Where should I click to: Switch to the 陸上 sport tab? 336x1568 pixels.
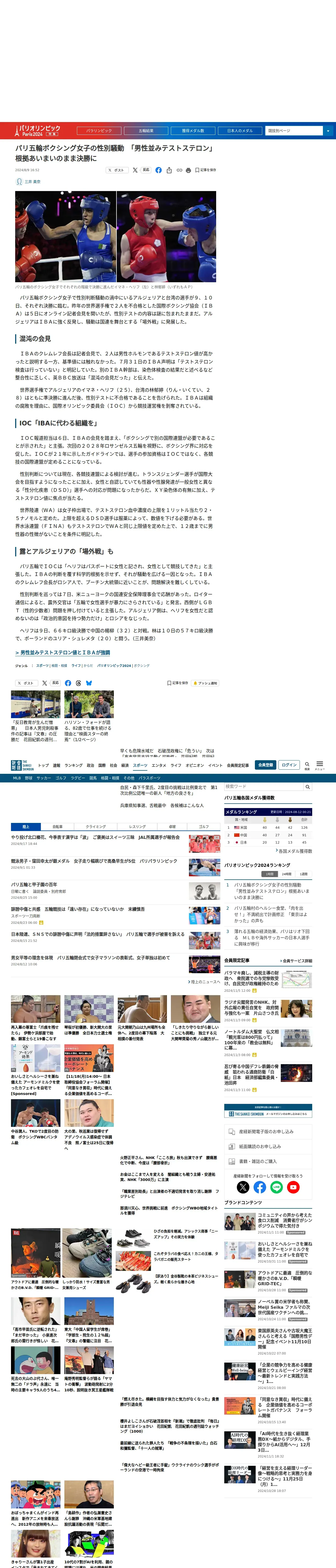pos(26,827)
